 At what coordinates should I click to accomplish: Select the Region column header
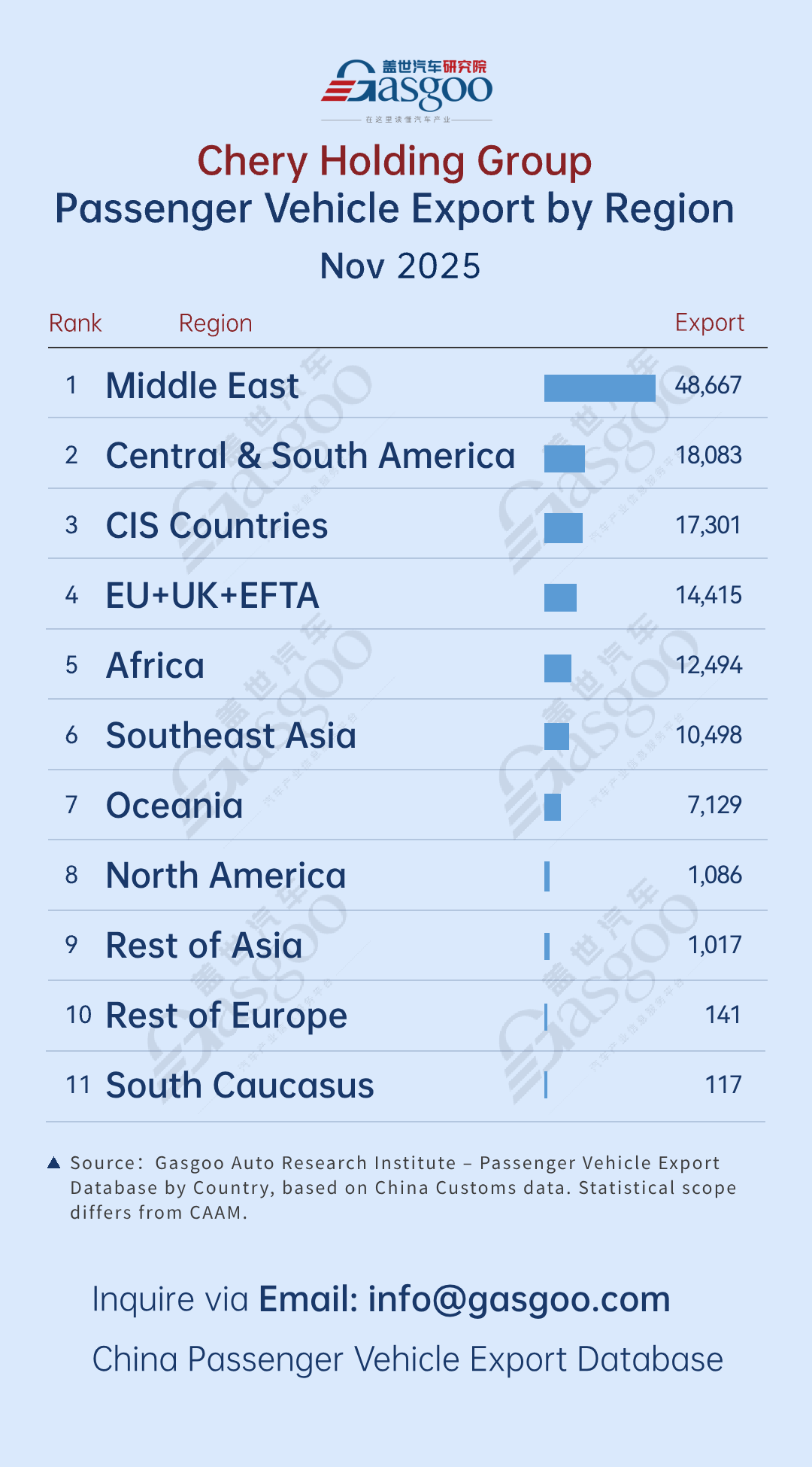click(x=215, y=323)
